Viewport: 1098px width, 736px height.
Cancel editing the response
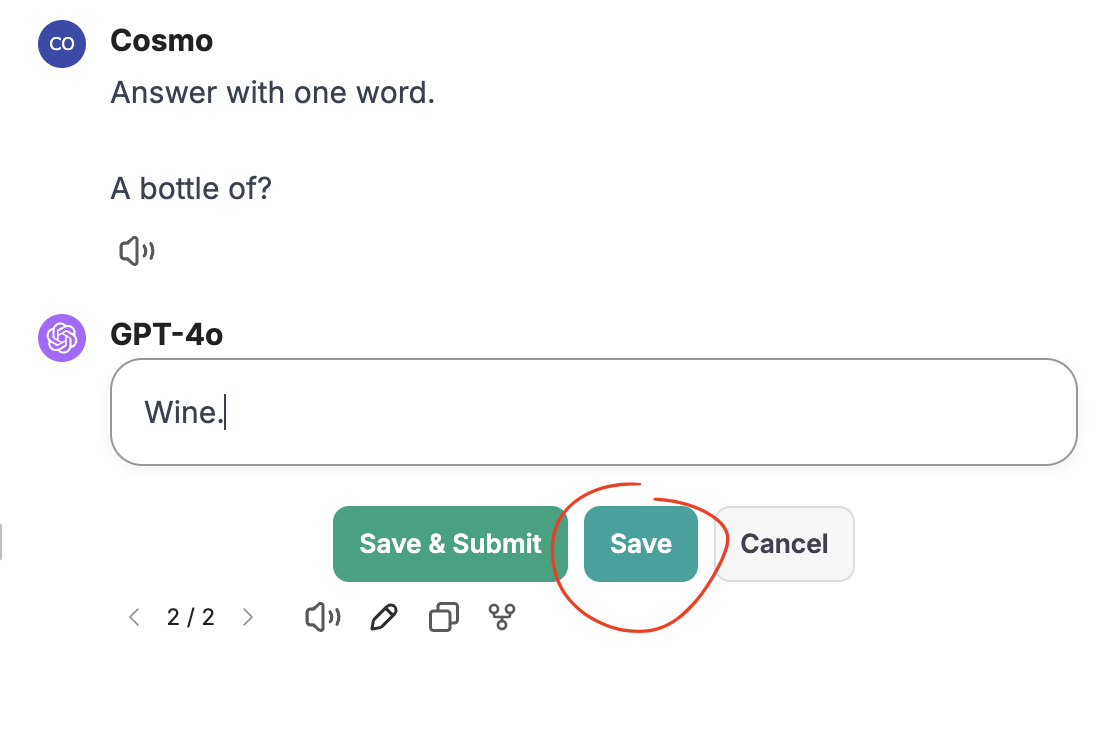784,544
